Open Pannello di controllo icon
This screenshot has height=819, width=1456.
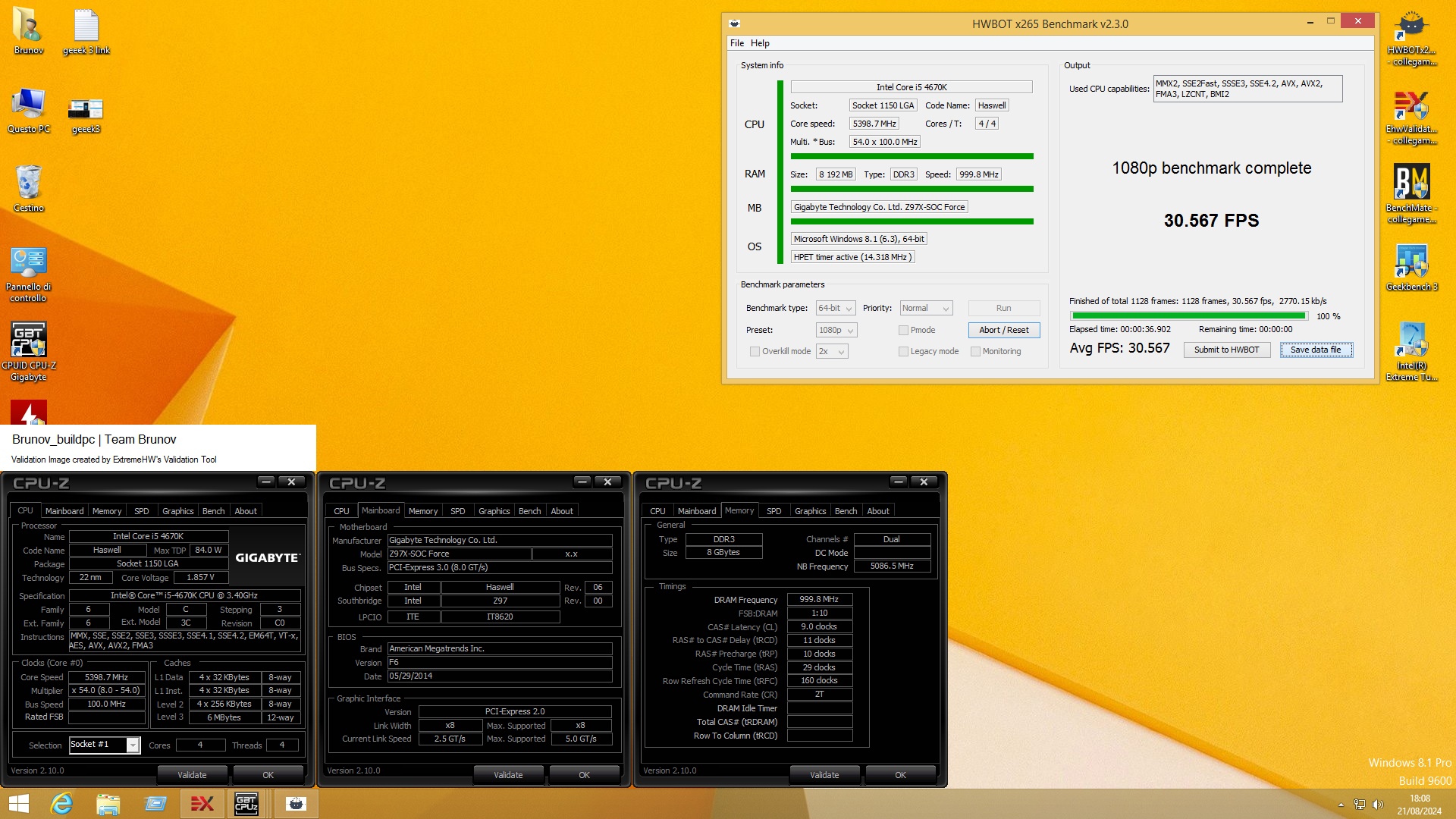click(28, 275)
